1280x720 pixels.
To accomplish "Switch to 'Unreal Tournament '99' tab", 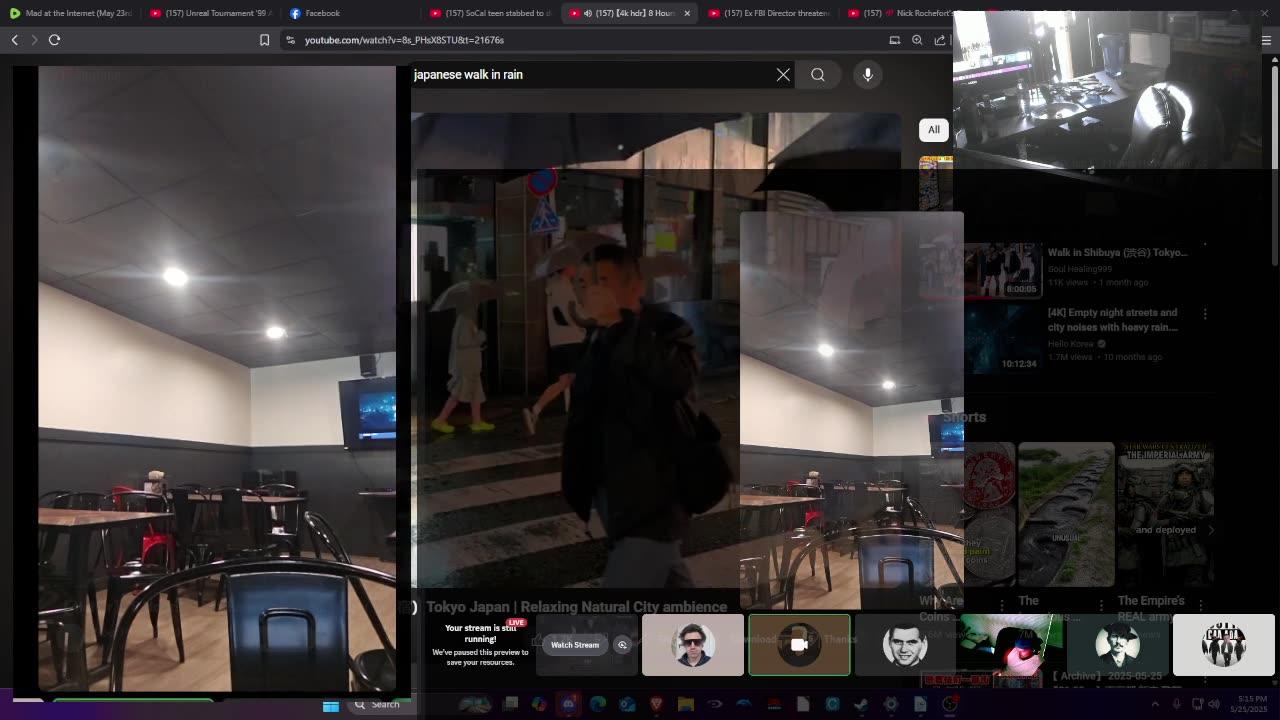I will click(210, 13).
